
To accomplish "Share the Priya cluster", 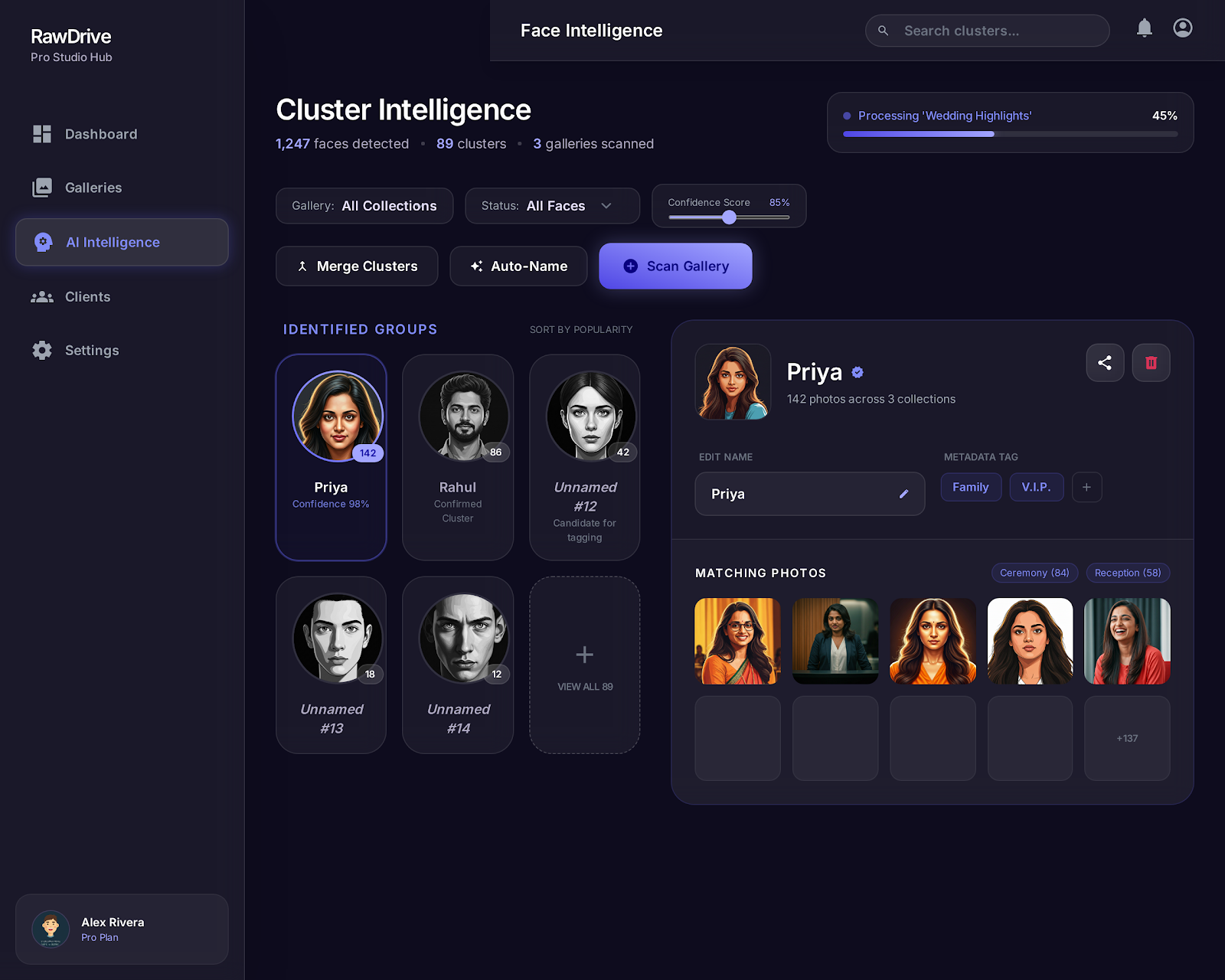I will point(1104,363).
